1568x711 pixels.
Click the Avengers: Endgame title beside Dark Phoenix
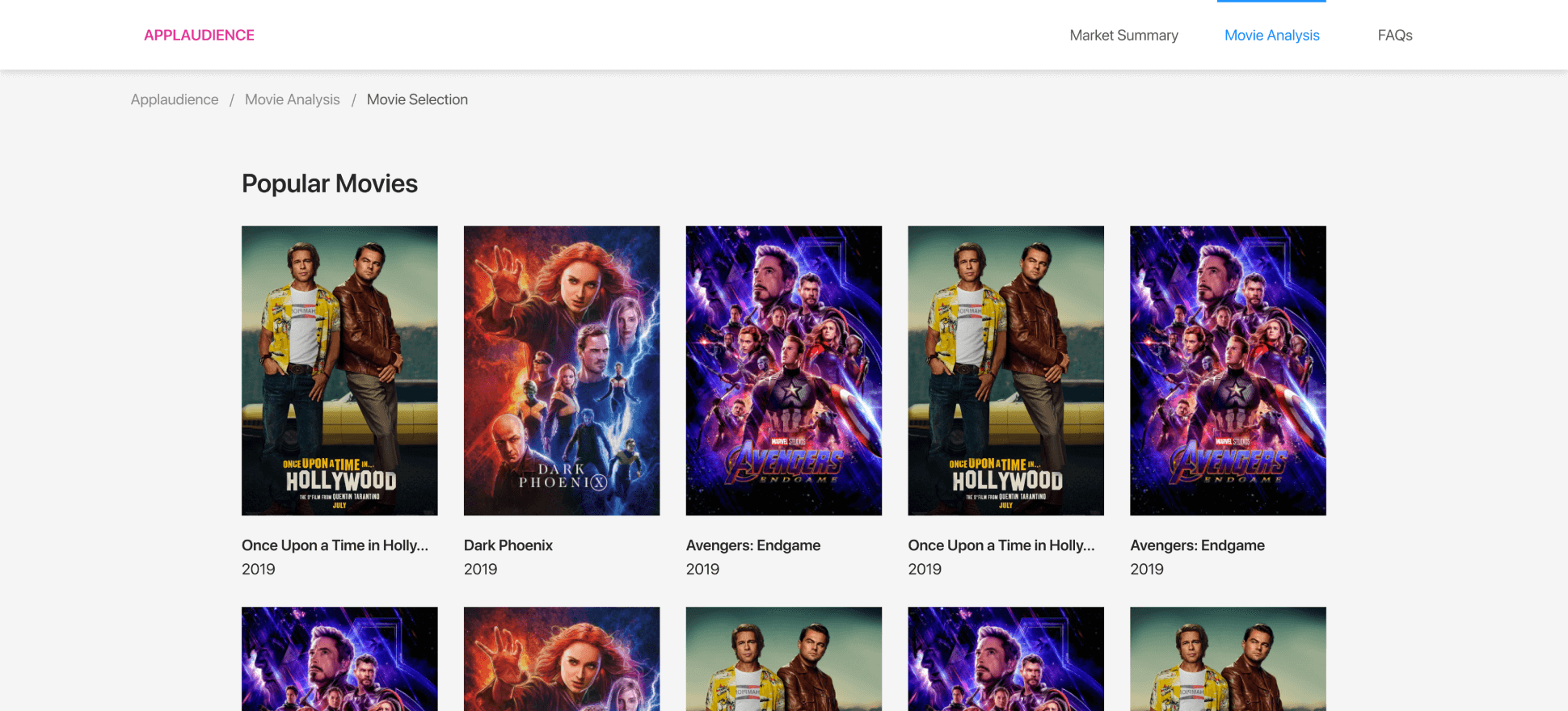[753, 545]
